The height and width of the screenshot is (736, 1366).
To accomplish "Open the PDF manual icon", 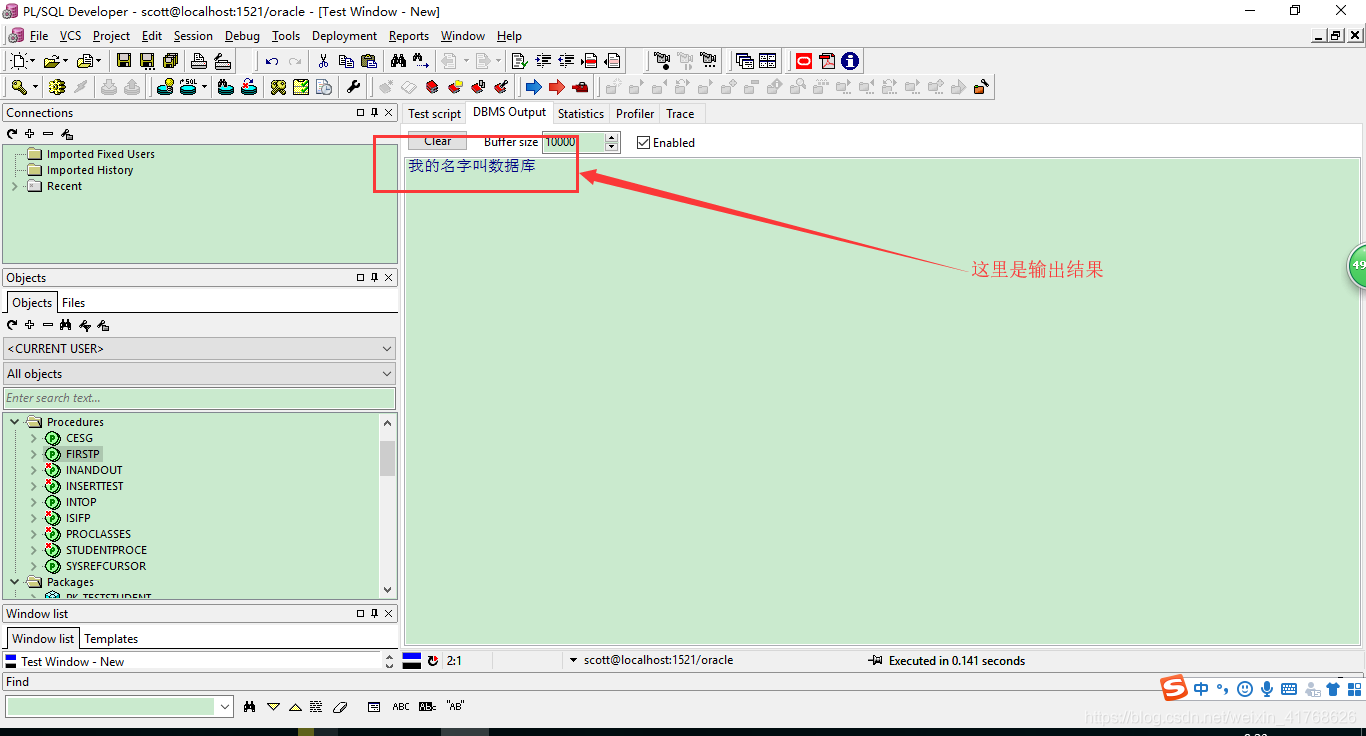I will point(827,61).
